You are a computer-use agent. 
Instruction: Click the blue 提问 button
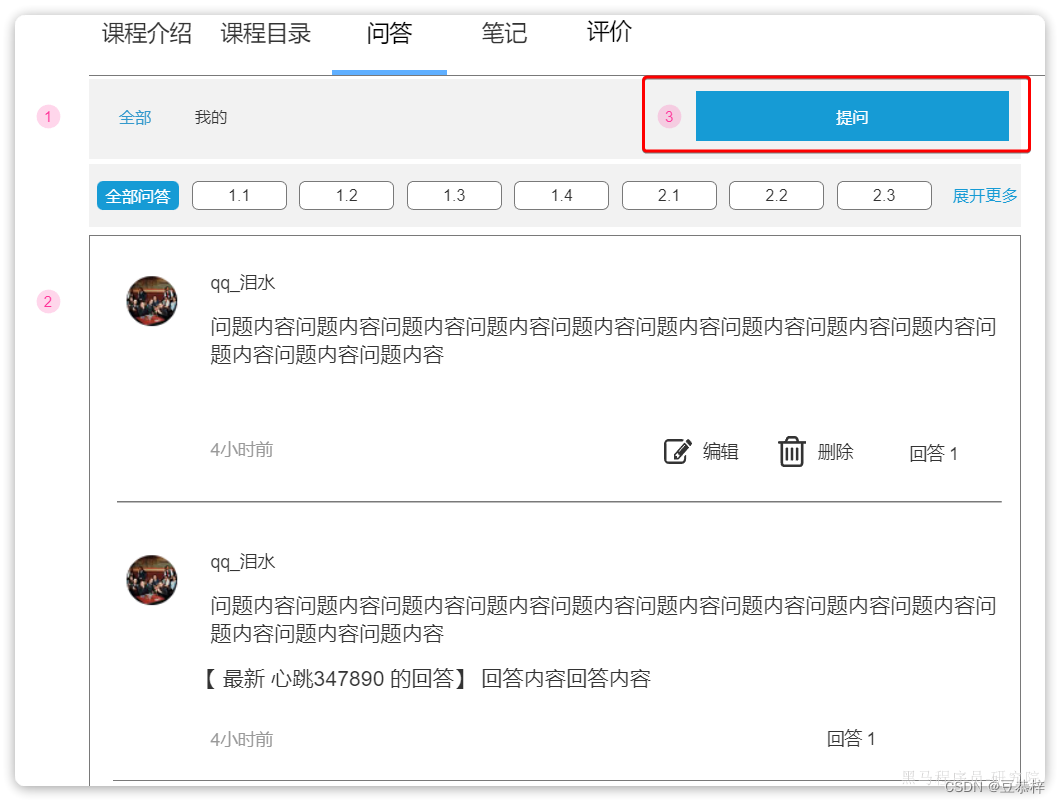[853, 116]
